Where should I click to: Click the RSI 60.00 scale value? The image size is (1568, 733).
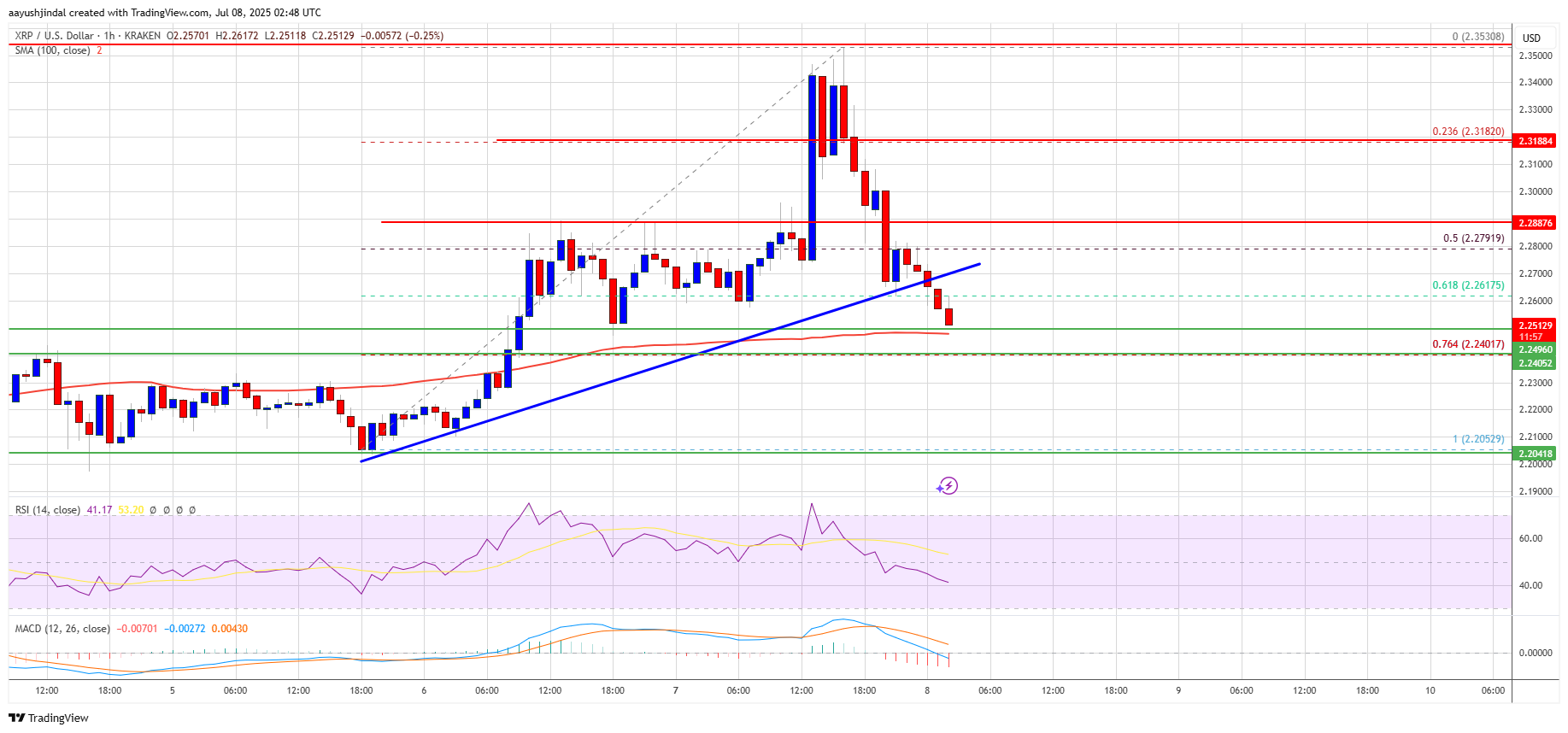tap(1530, 538)
